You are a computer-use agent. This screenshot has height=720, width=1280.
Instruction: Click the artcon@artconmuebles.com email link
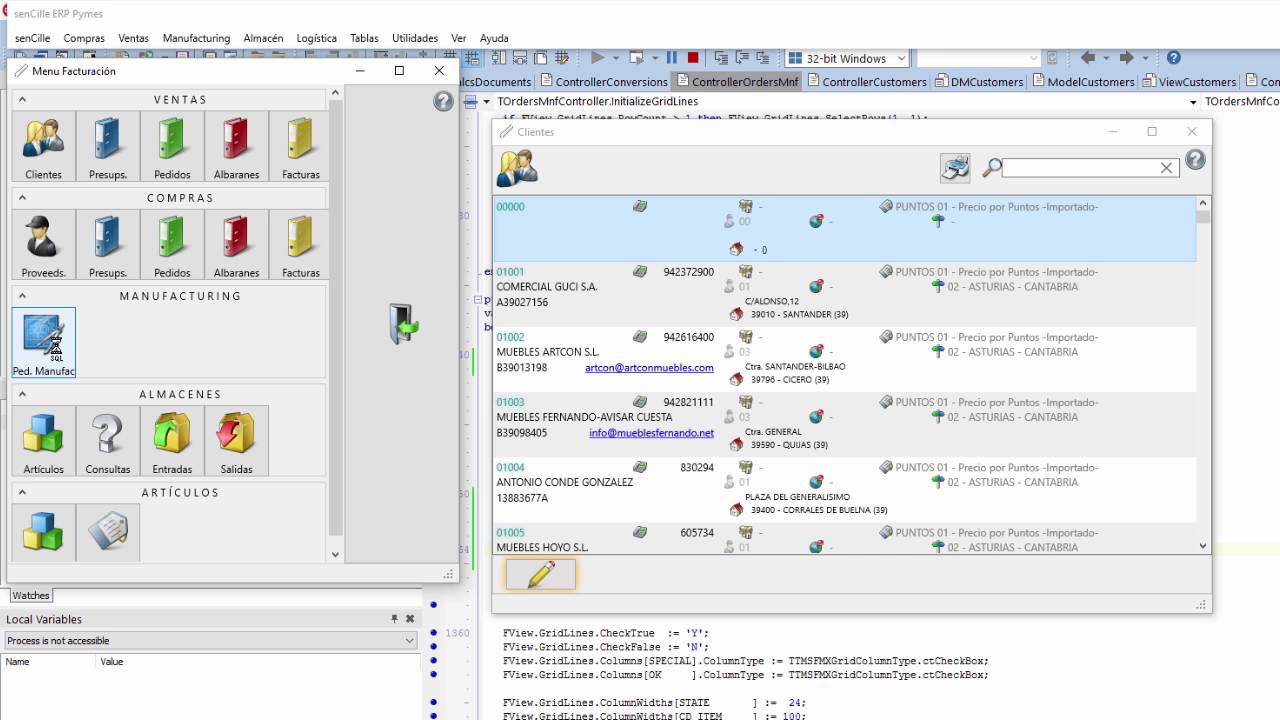[649, 368]
